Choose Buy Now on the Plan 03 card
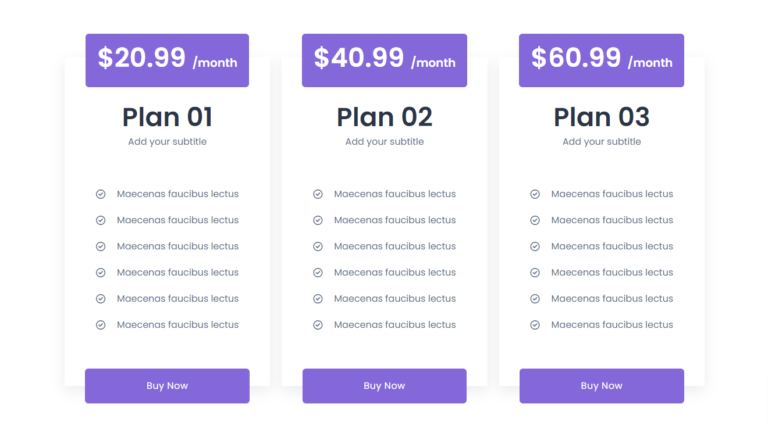Image resolution: width=768 pixels, height=436 pixels. click(x=601, y=386)
